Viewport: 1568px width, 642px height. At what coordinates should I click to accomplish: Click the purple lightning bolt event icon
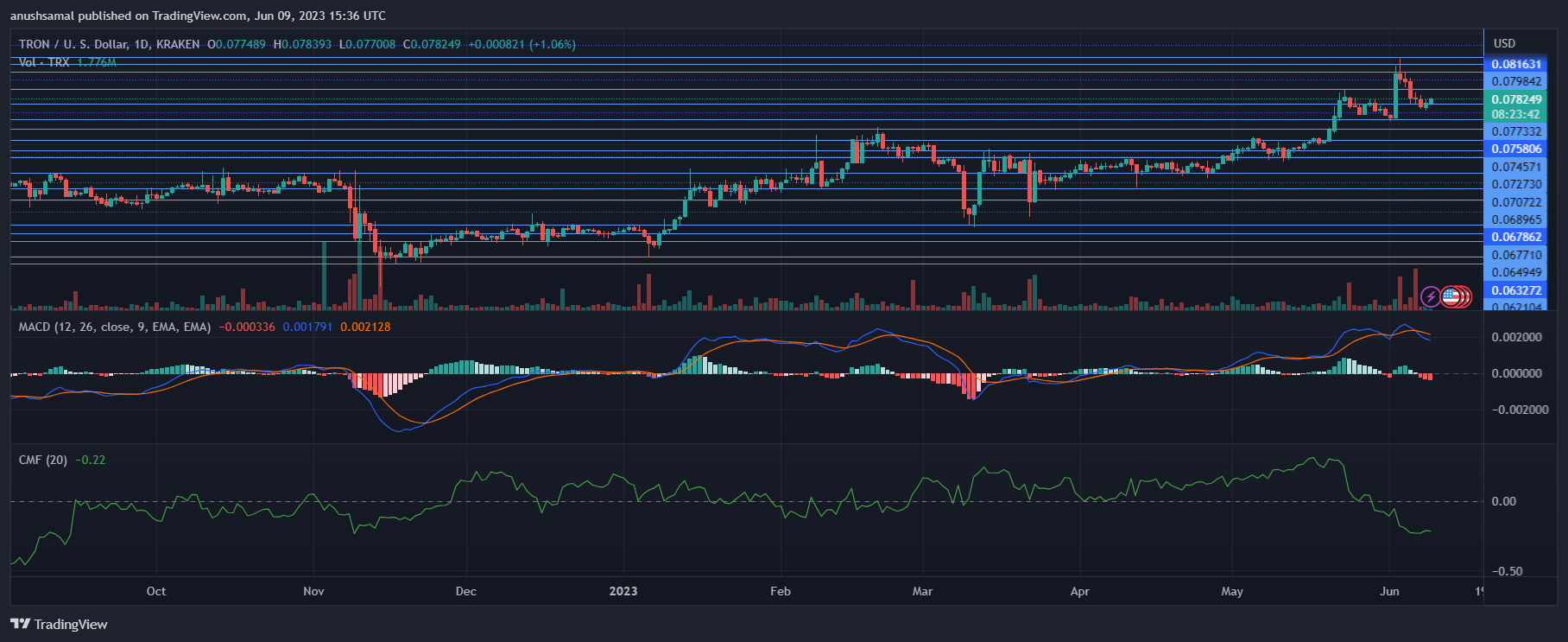(1431, 297)
